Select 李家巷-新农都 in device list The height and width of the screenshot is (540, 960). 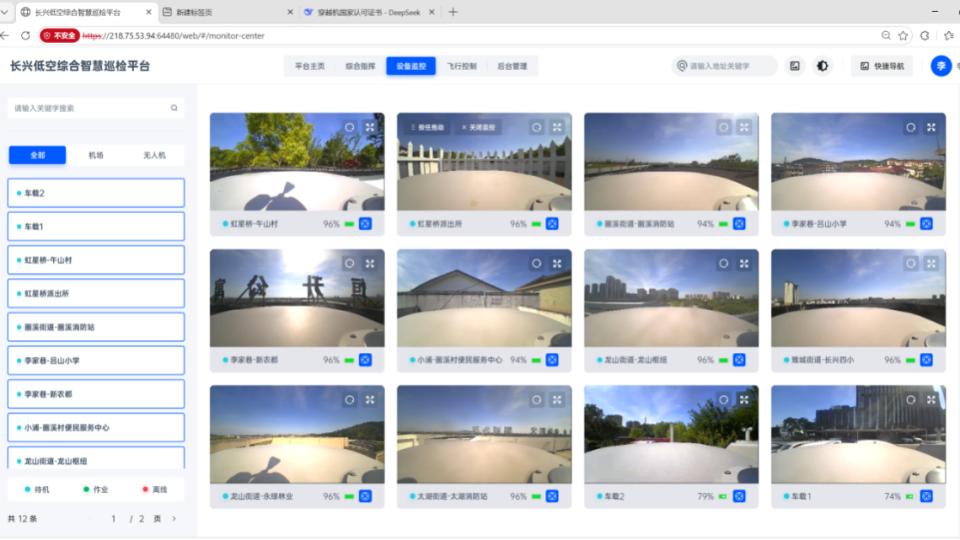[x=96, y=394]
